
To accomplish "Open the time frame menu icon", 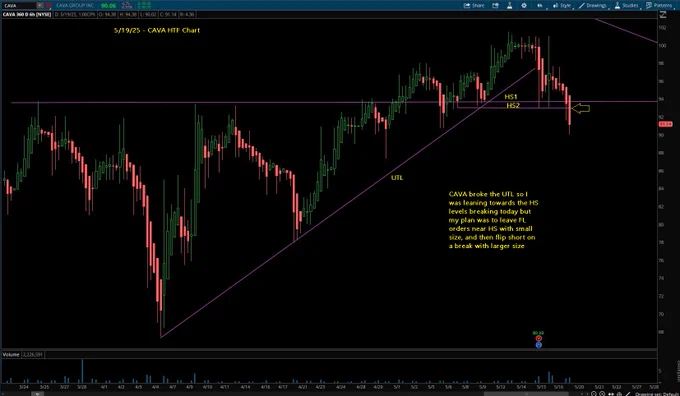I will click(x=540, y=6).
